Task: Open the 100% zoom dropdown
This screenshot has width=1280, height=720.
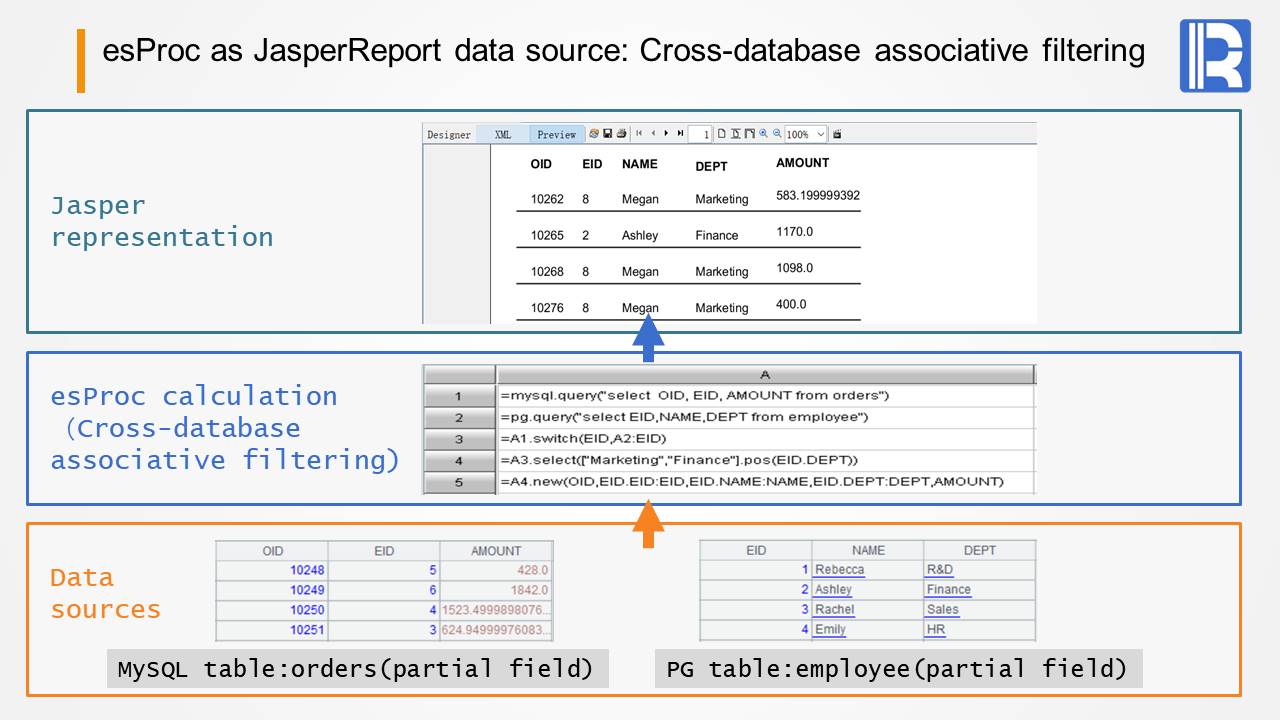Action: pos(806,134)
